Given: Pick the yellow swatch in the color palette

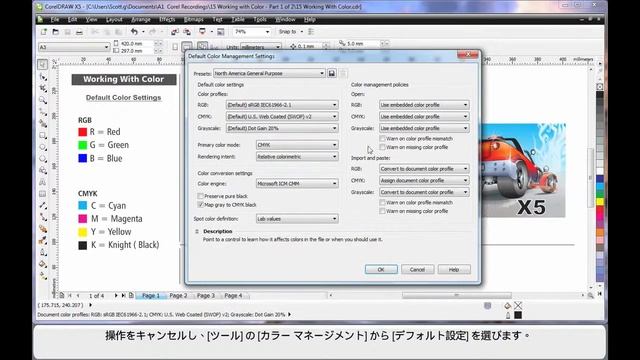Looking at the screenshot, I should (x=600, y=202).
